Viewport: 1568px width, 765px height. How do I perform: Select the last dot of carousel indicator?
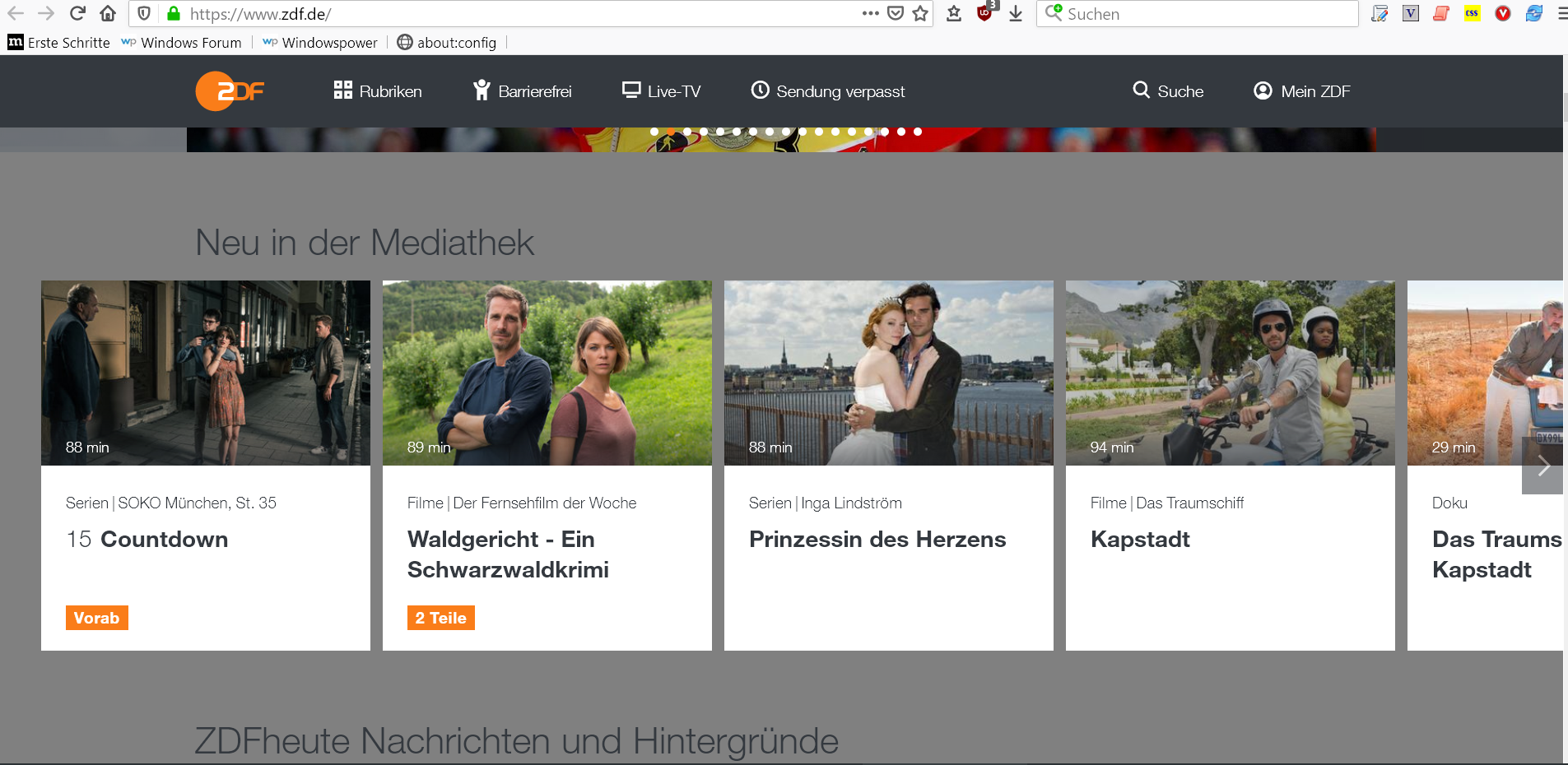pos(918,132)
